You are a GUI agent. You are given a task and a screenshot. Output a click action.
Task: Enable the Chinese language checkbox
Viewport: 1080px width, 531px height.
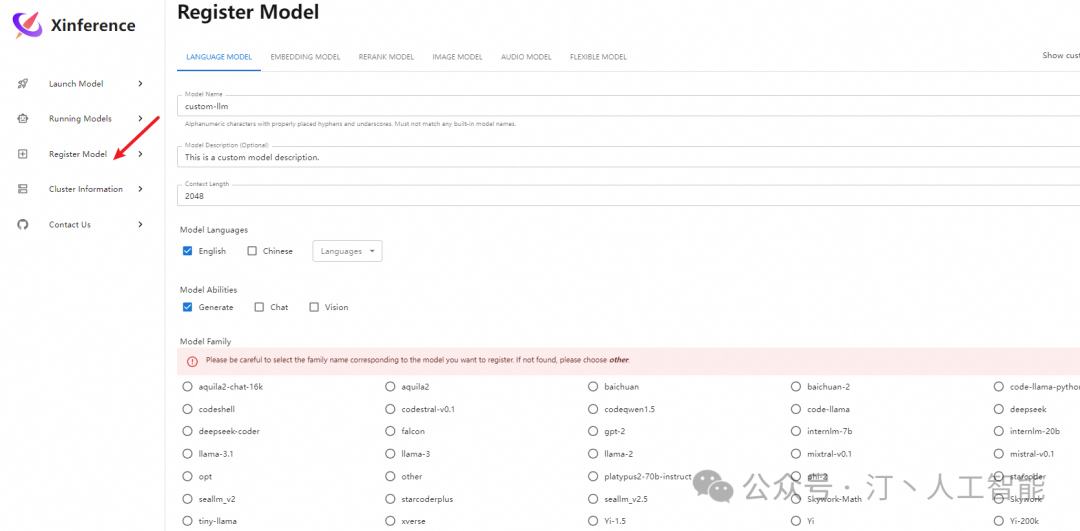[252, 251]
